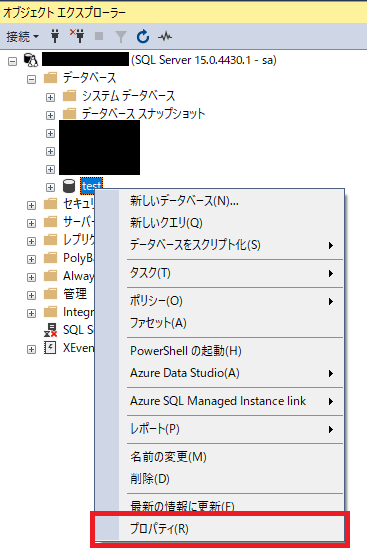
Task: Click the filter funnel icon
Action: [x=121, y=36]
